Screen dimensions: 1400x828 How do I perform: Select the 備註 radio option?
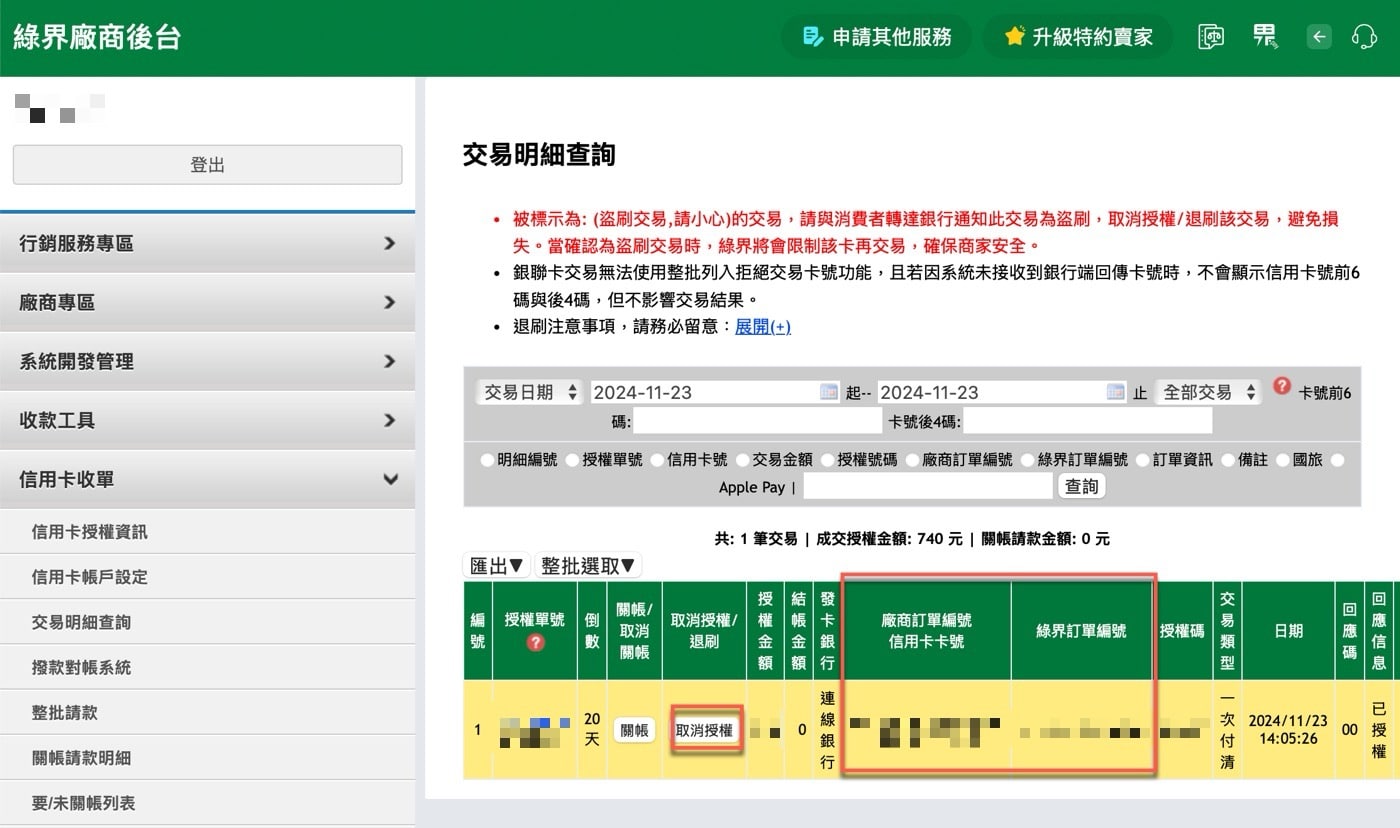point(1227,460)
